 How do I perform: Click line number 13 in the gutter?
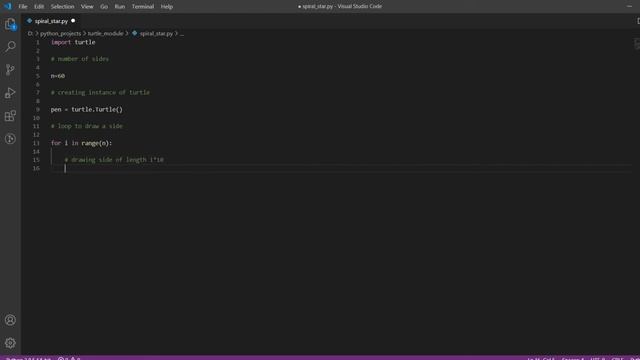click(x=36, y=143)
